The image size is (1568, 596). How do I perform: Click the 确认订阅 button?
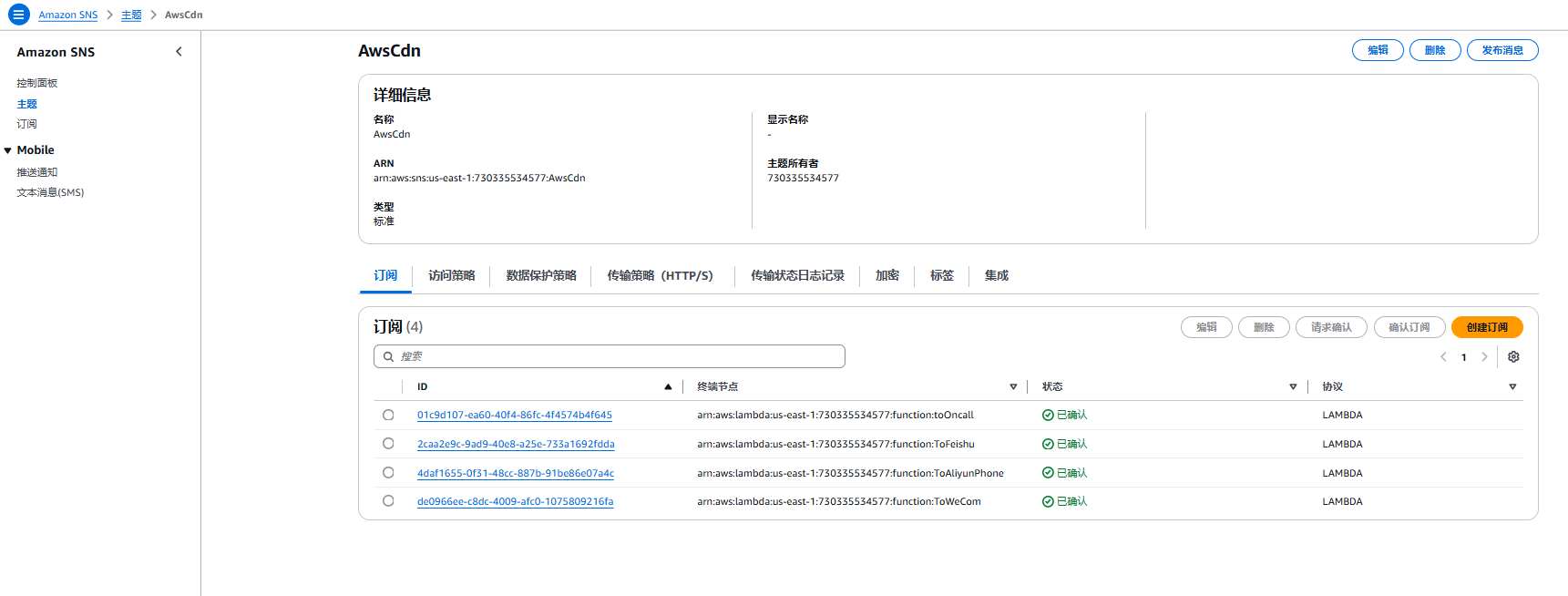(x=1409, y=327)
